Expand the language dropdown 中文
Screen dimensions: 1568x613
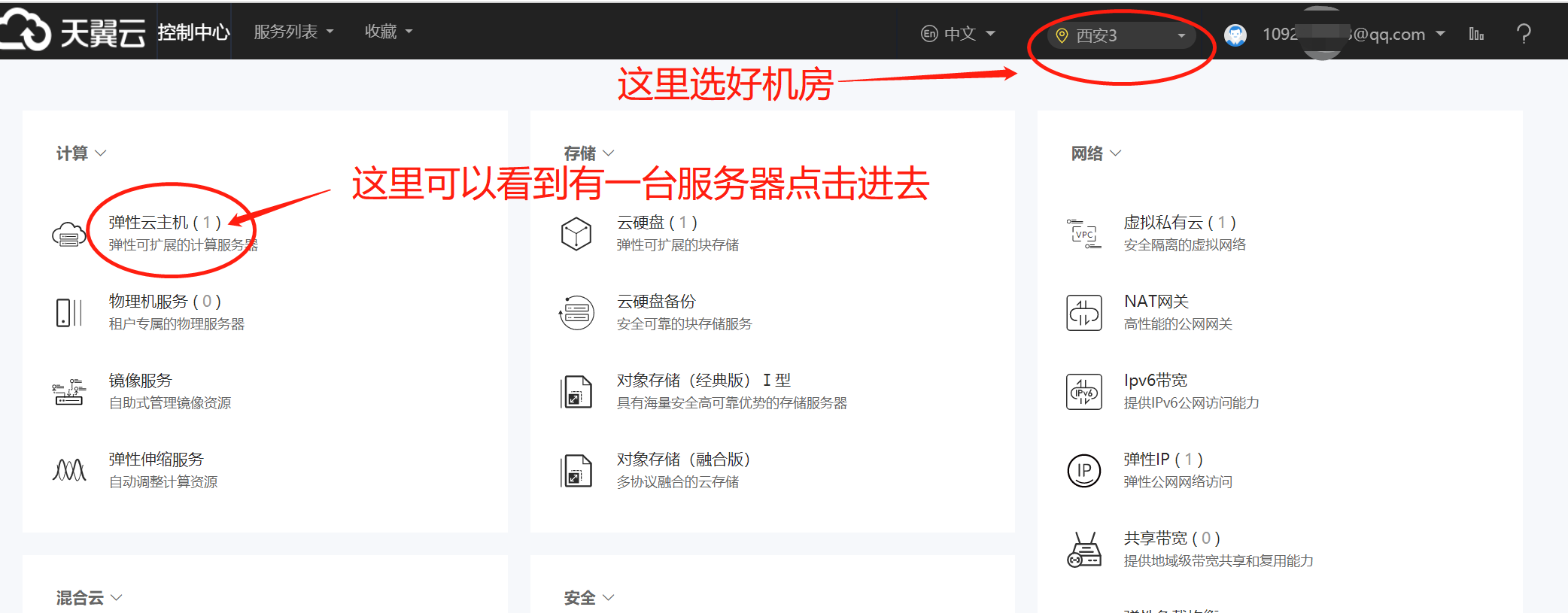959,34
